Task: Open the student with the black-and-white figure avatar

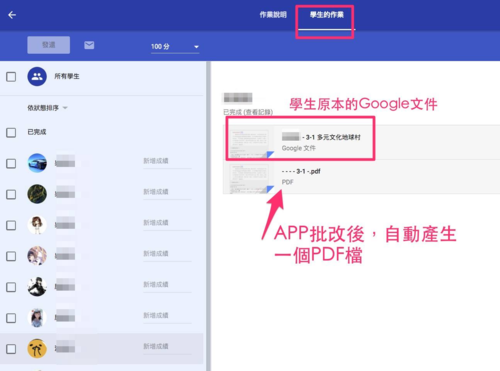Action: pyautogui.click(x=37, y=287)
